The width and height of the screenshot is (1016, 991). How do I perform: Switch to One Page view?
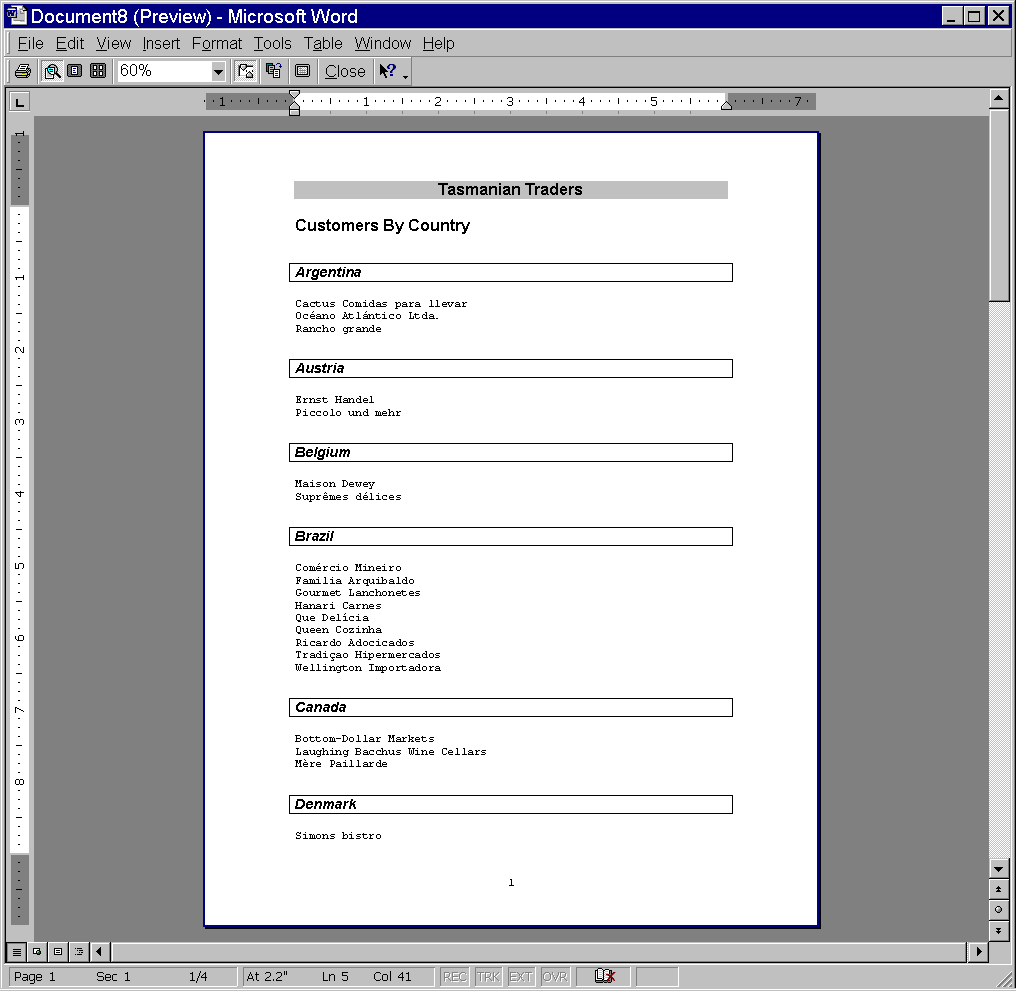click(x=75, y=71)
